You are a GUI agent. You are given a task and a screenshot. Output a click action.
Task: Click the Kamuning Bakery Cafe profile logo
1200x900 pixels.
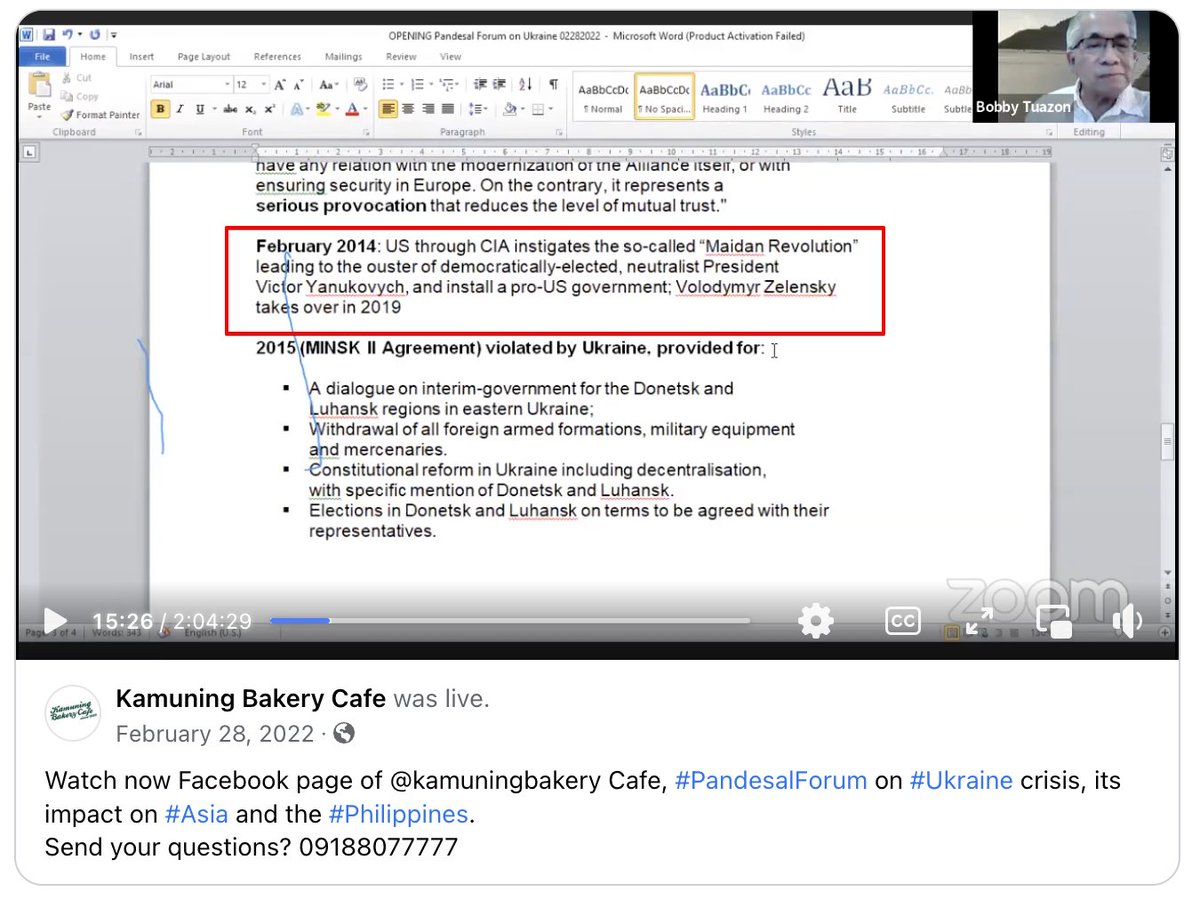point(73,713)
